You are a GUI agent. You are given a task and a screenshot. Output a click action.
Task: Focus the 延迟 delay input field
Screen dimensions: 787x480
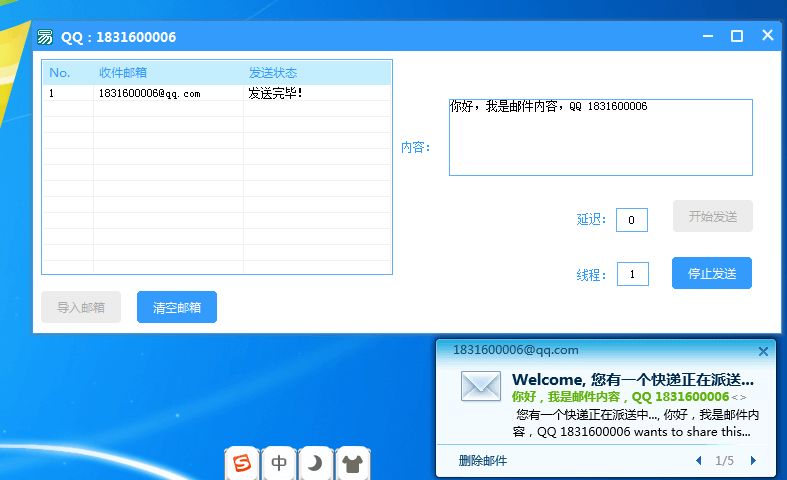pos(632,220)
